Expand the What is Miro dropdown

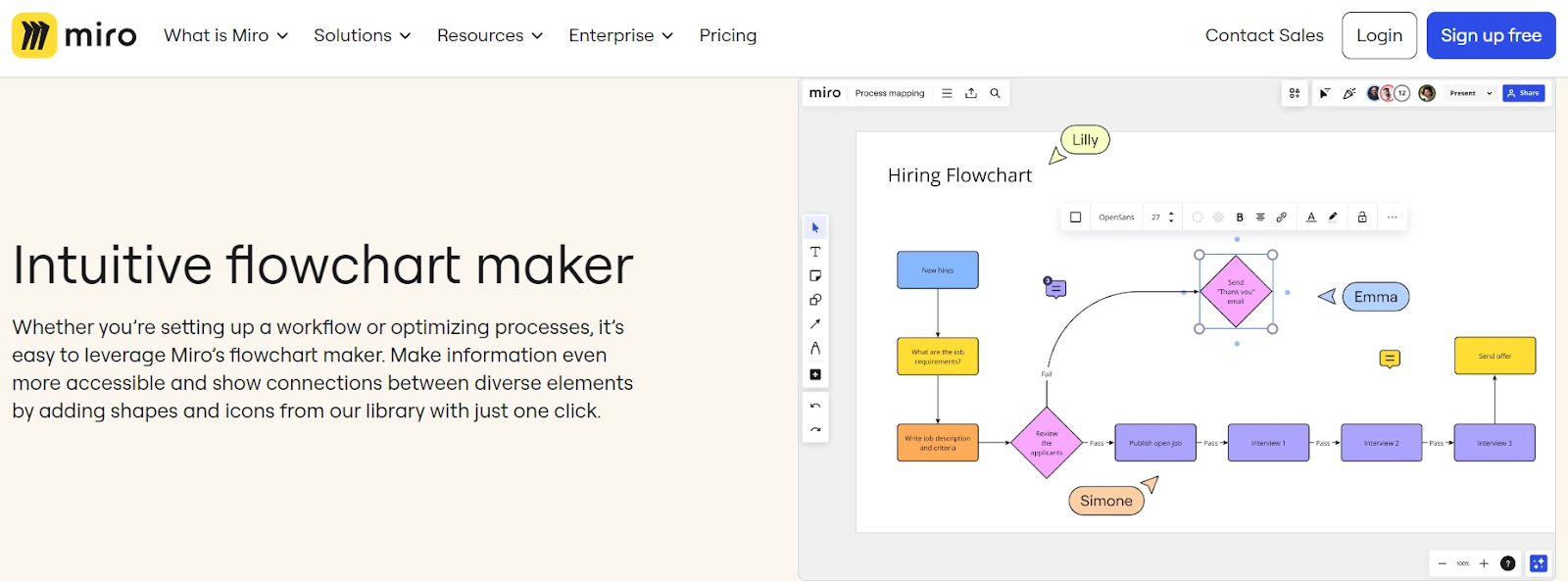(225, 35)
